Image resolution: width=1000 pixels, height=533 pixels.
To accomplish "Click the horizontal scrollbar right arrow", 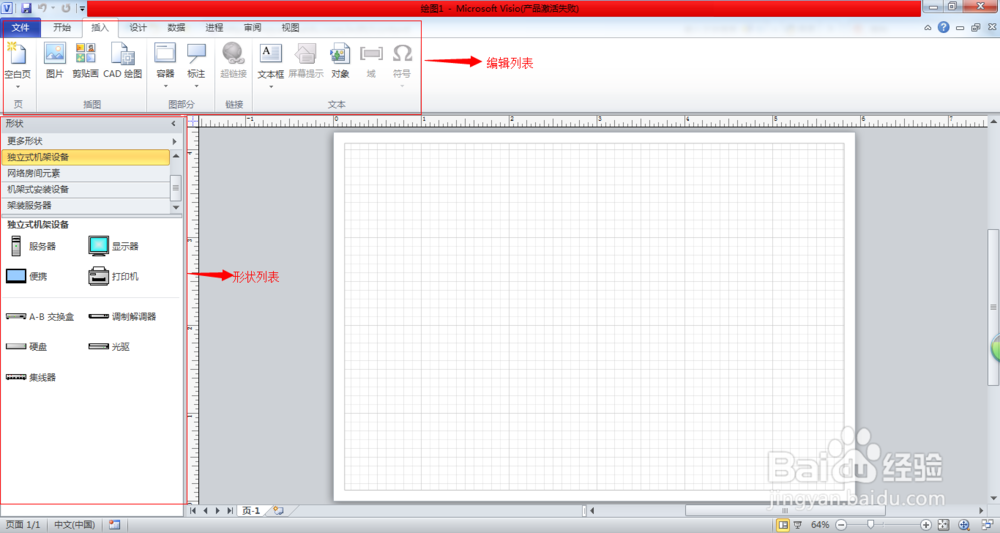I will pos(981,510).
